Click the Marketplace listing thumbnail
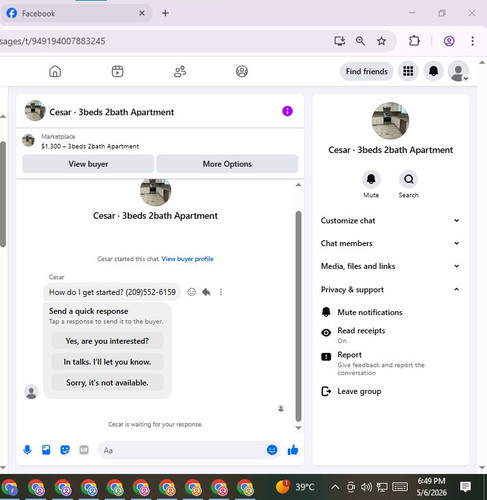This screenshot has height=500, width=487. tap(28, 140)
